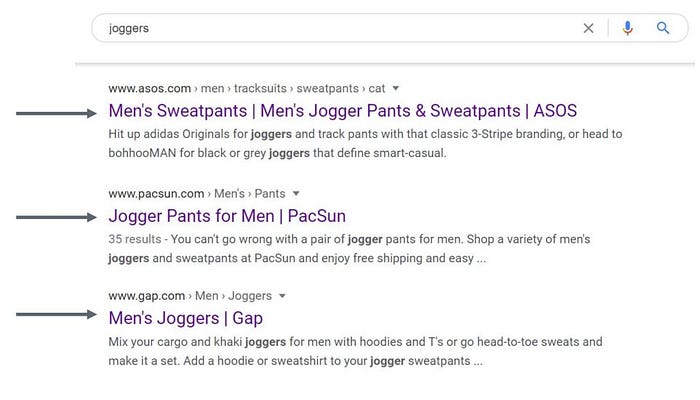Start voice search with the microphone icon

pyautogui.click(x=628, y=28)
